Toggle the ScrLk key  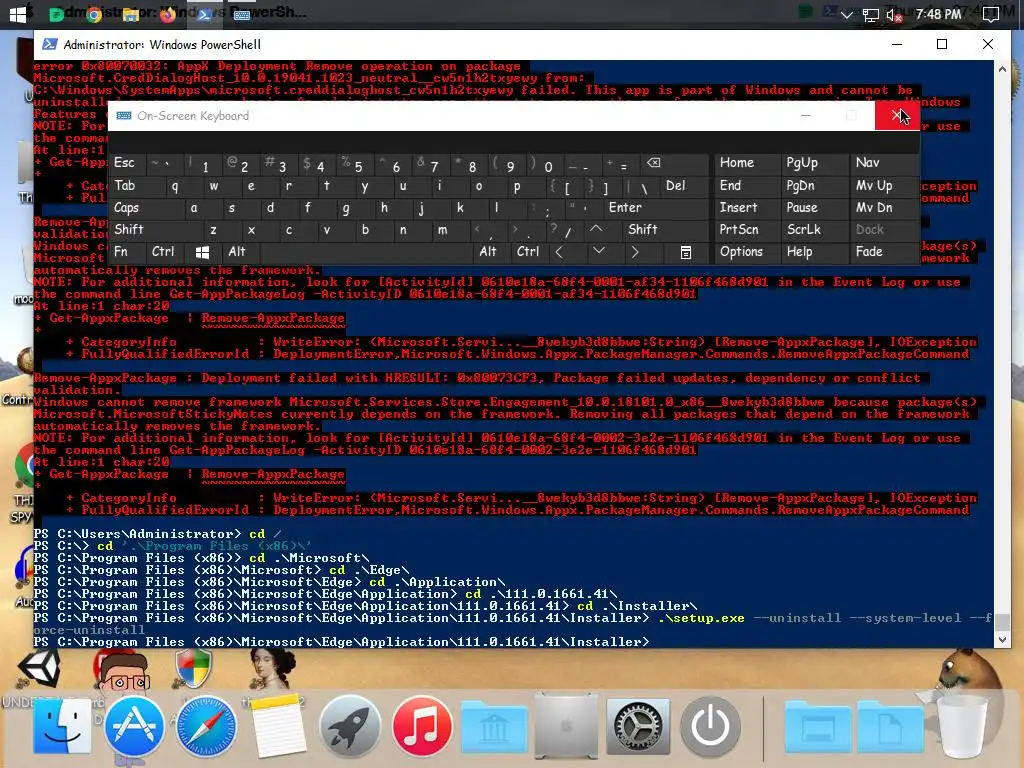tap(814, 230)
